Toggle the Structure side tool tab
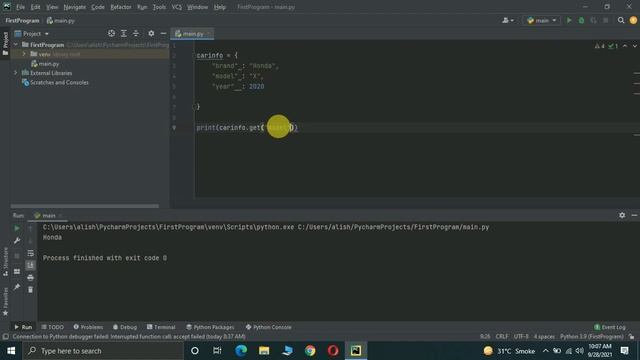 coord(5,262)
